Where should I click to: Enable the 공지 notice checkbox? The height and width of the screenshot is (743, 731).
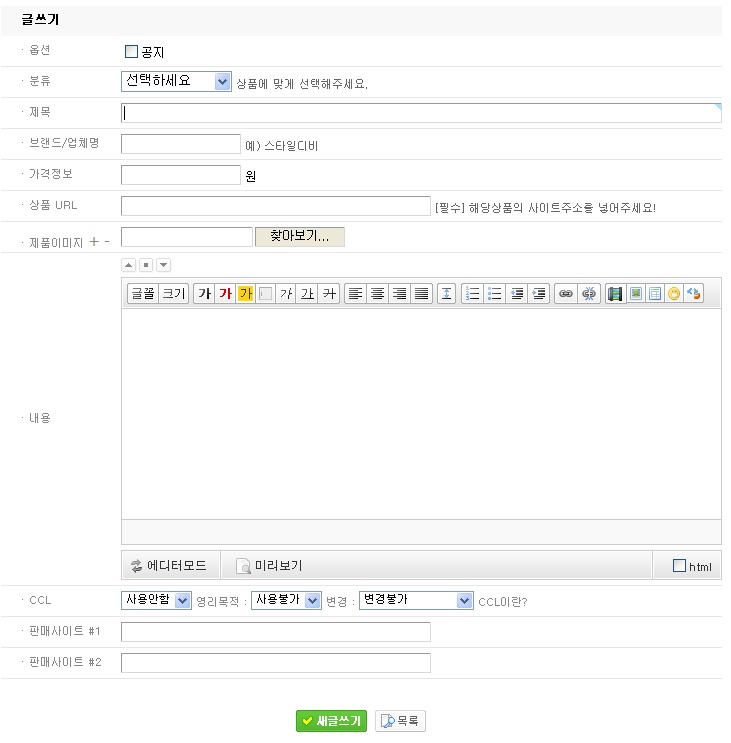(131, 51)
